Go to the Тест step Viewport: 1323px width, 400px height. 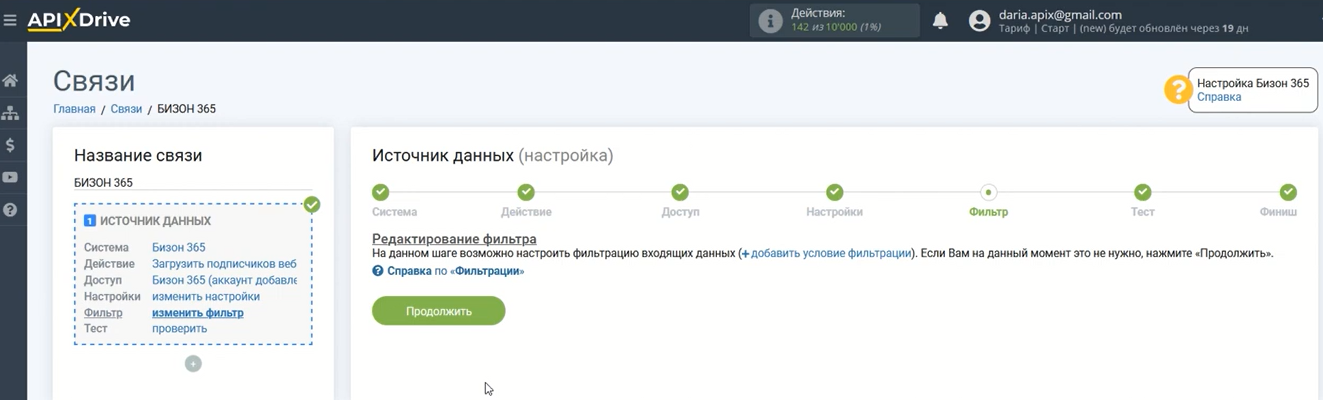click(x=1142, y=192)
